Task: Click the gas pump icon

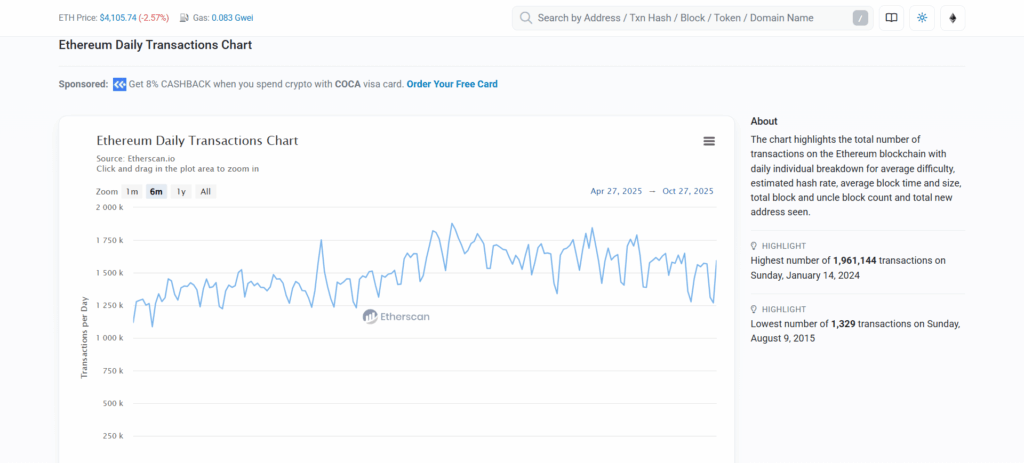Action: tap(184, 18)
